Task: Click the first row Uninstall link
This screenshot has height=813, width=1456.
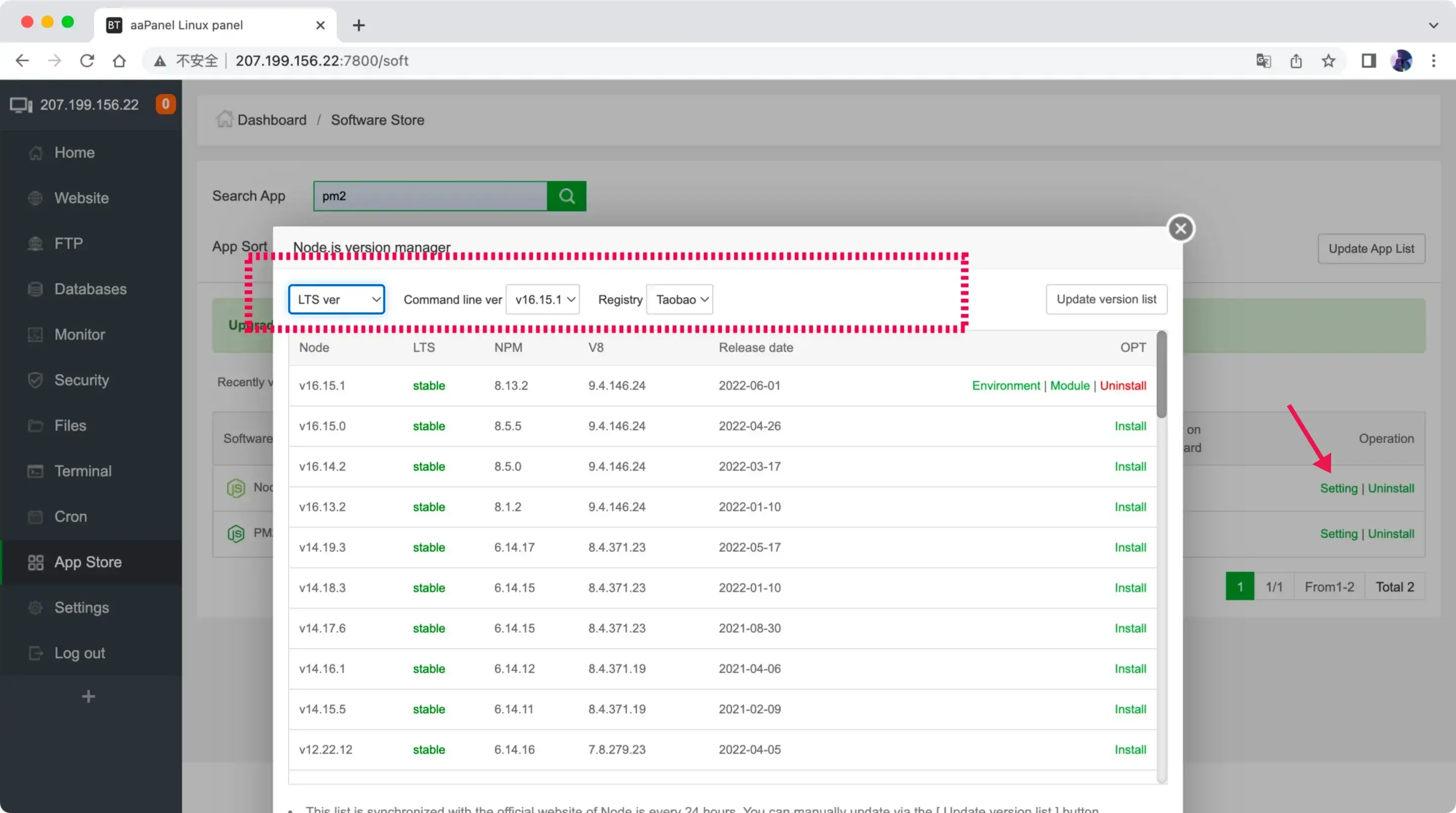Action: pos(1391,488)
